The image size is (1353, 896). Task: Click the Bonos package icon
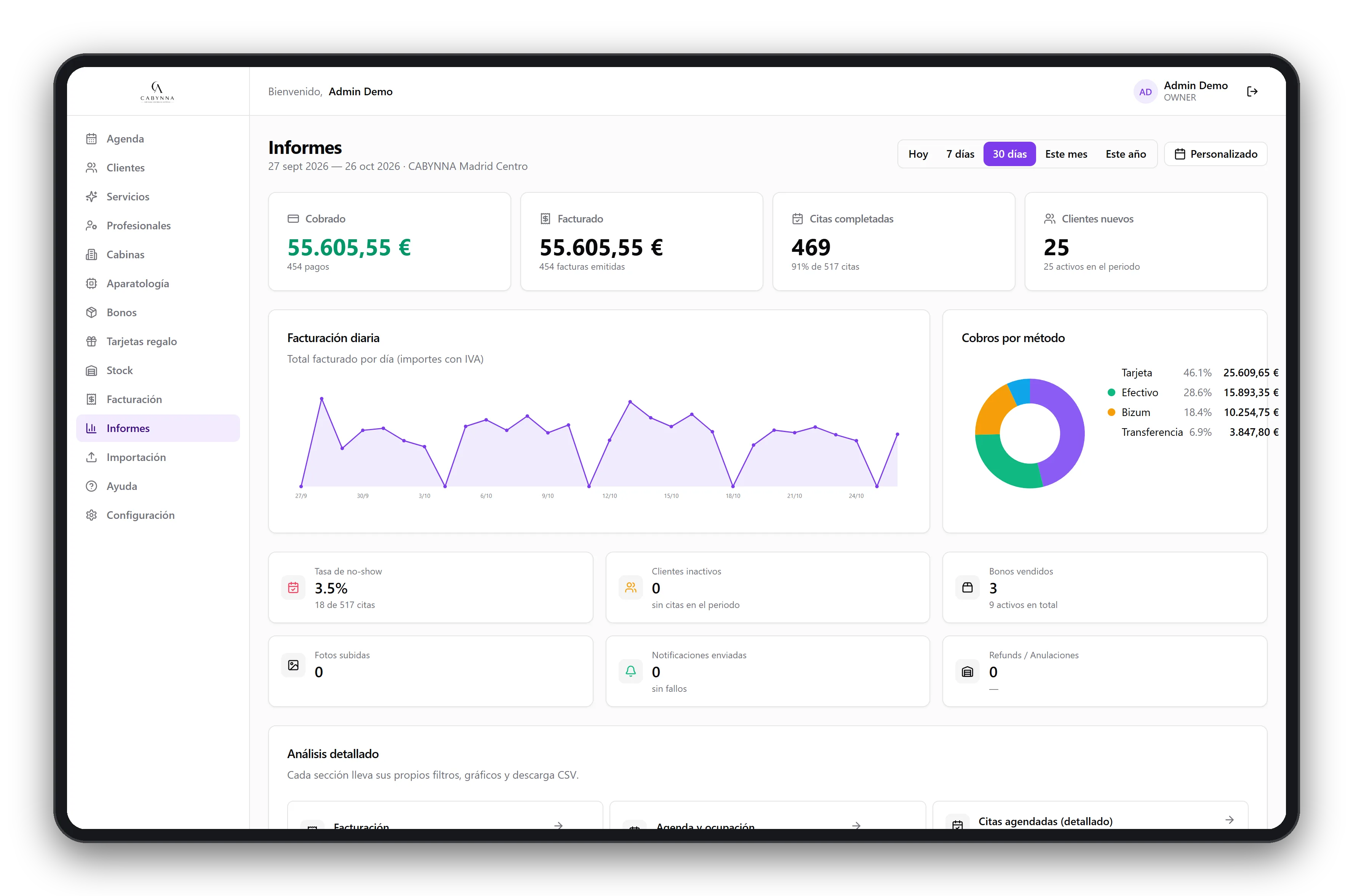click(x=91, y=312)
